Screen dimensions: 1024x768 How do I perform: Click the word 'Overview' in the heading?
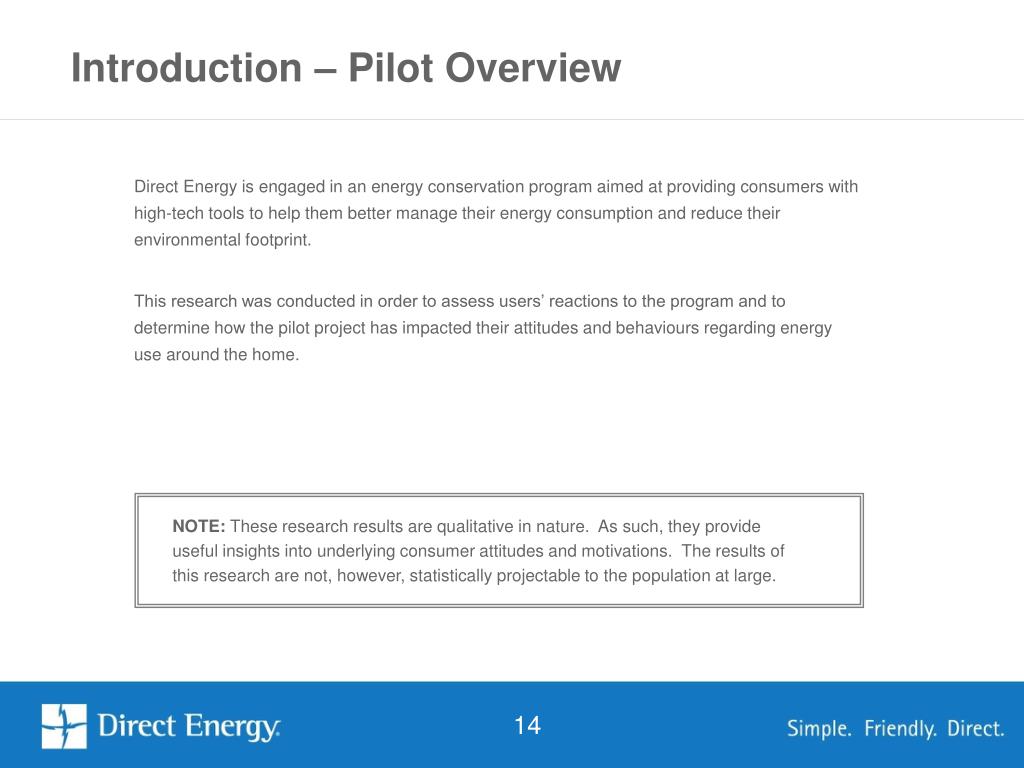pos(532,68)
